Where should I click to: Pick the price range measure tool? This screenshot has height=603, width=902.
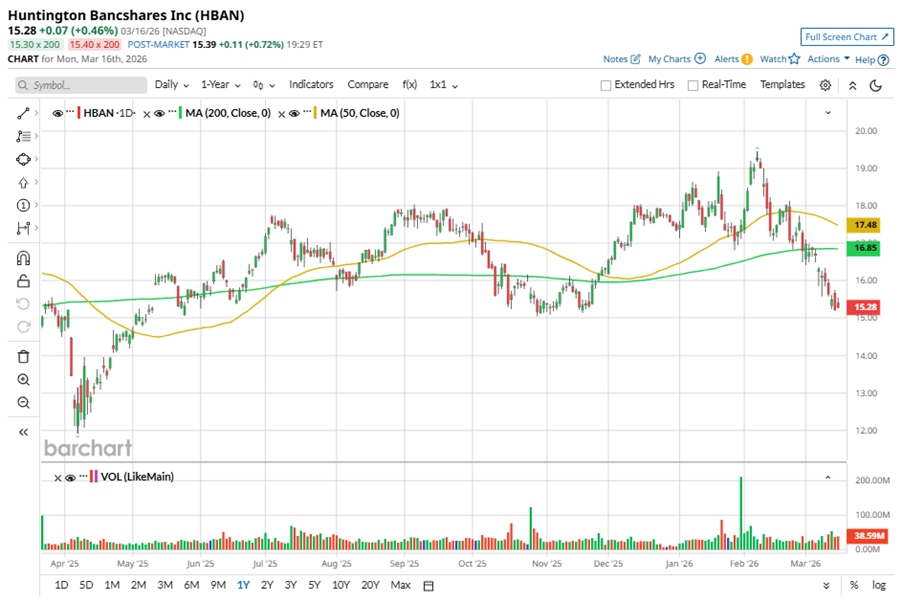pos(23,228)
